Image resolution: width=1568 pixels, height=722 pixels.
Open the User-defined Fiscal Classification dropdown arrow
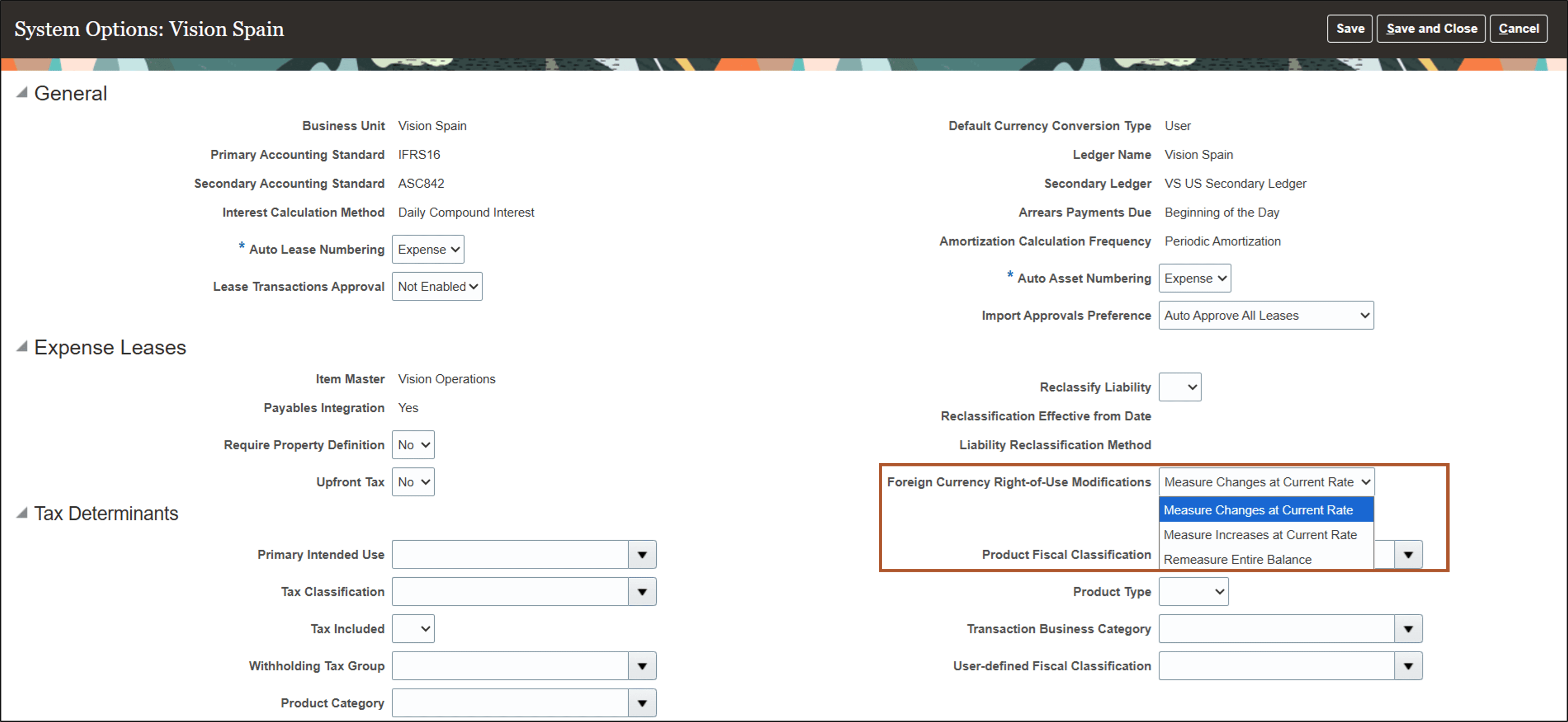(x=1408, y=665)
